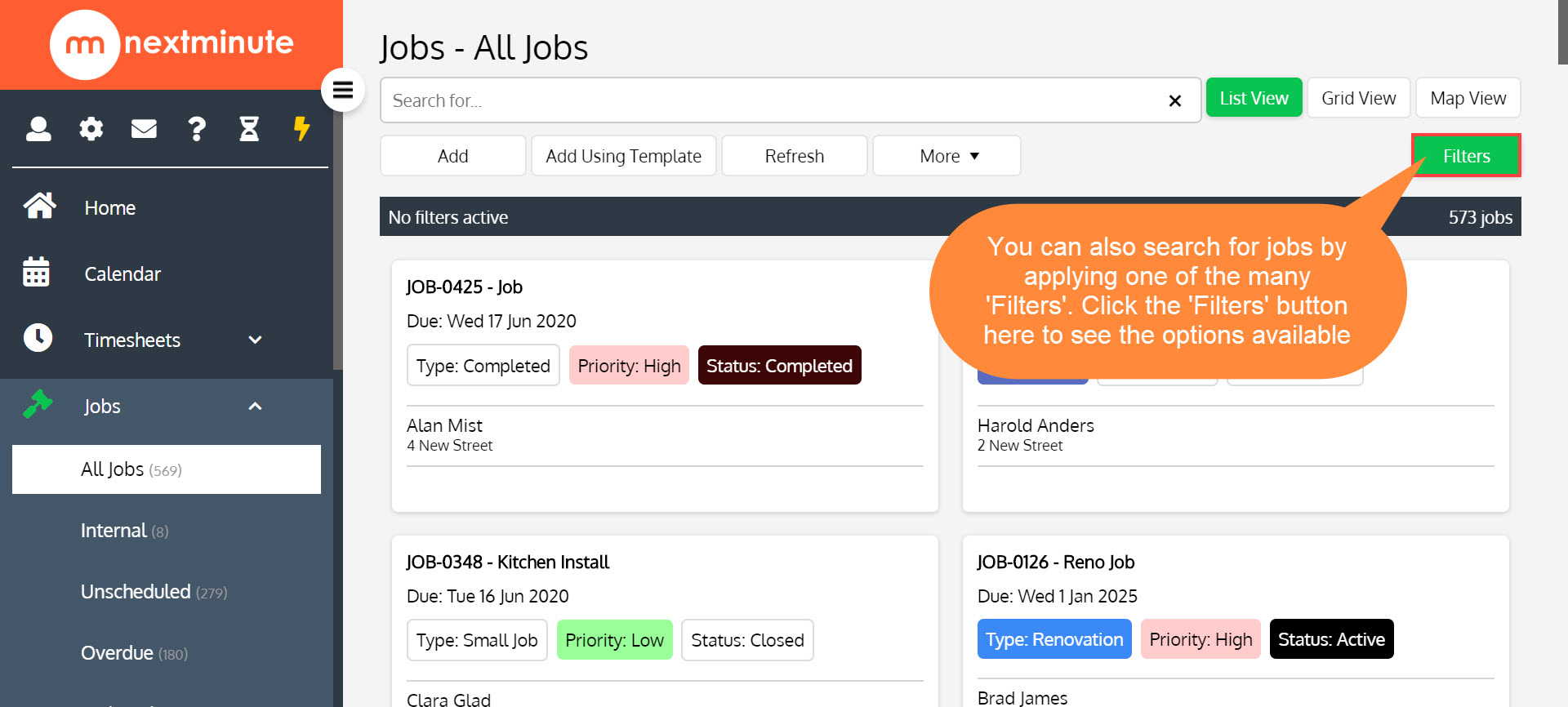Click Due: Tue 16 Jun 2020 text
This screenshot has height=707, width=1568.
click(x=488, y=596)
